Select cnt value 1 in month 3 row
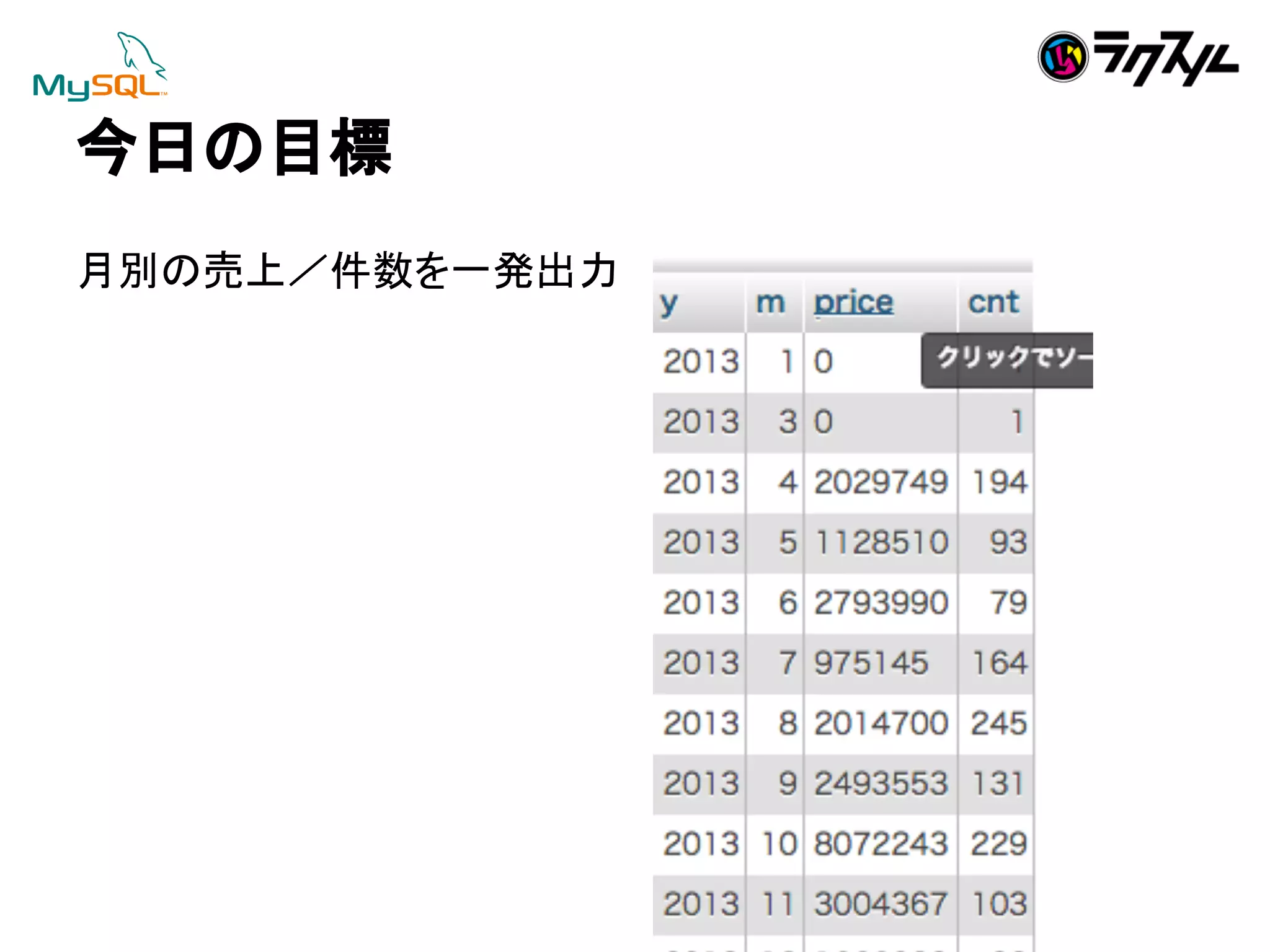 coord(995,422)
